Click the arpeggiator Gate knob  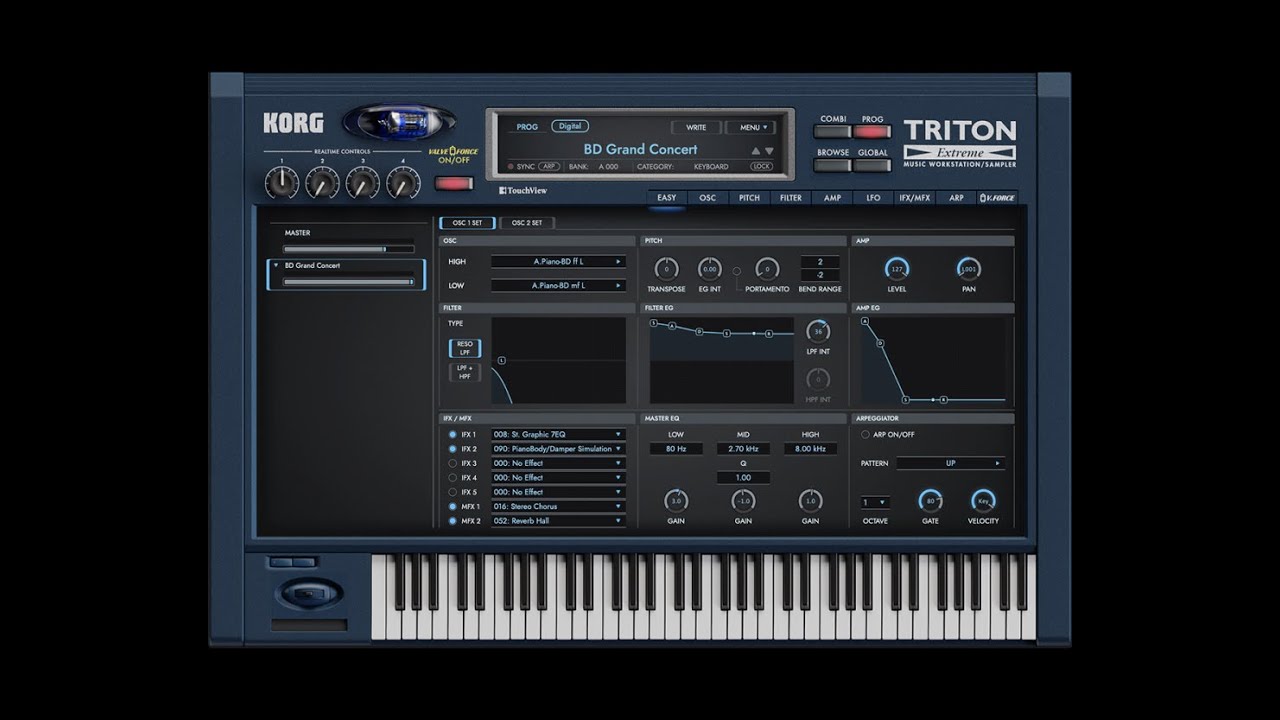tap(931, 501)
